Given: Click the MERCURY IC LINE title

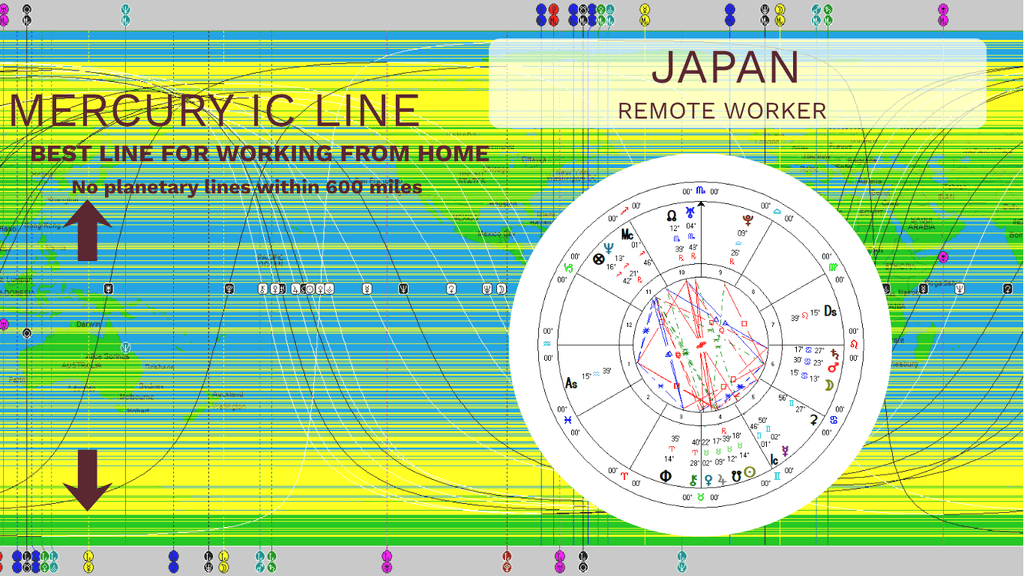Looking at the screenshot, I should [214, 110].
